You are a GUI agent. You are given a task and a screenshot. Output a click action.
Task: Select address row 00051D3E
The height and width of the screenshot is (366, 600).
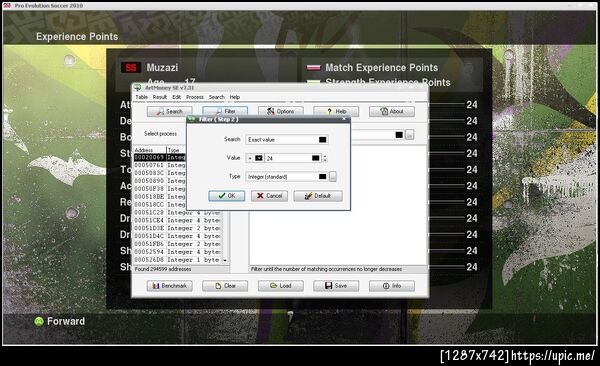click(177, 228)
